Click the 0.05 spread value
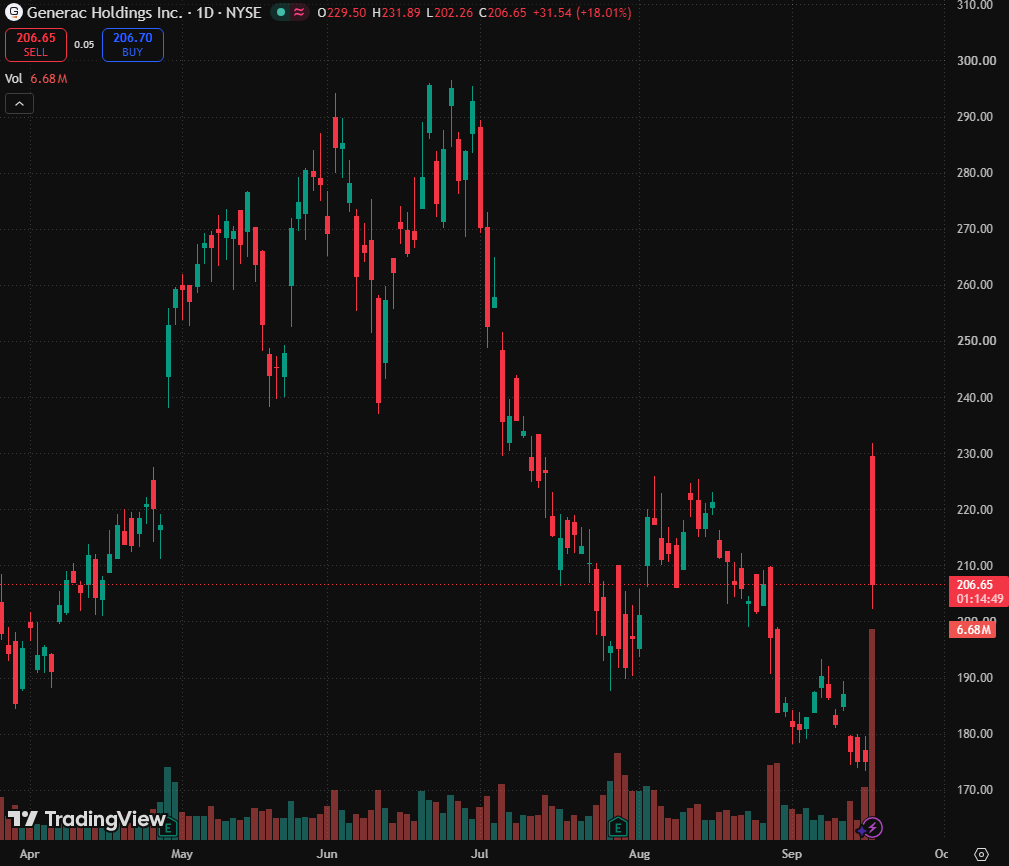 (84, 44)
